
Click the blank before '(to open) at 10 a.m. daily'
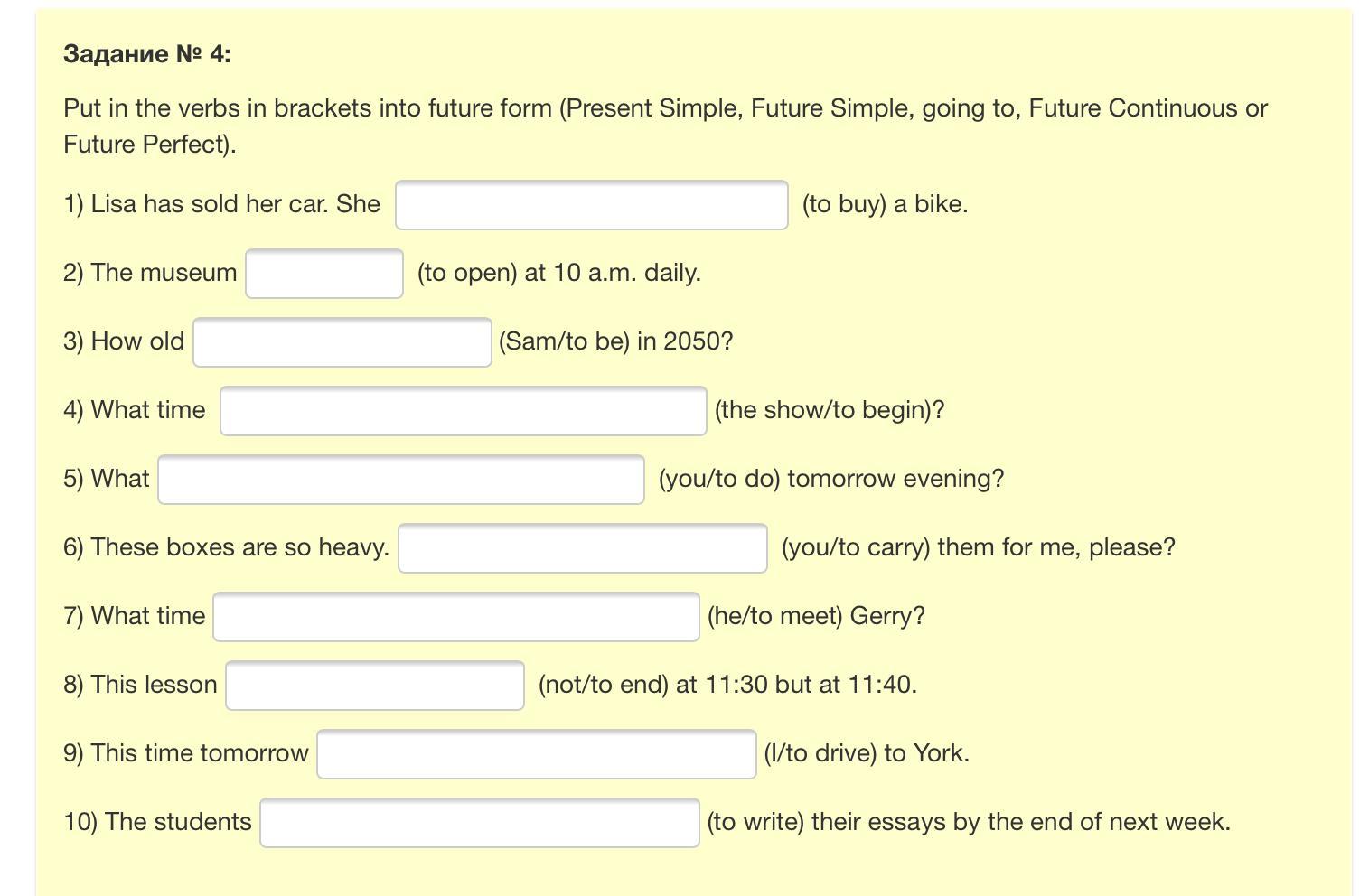[323, 274]
